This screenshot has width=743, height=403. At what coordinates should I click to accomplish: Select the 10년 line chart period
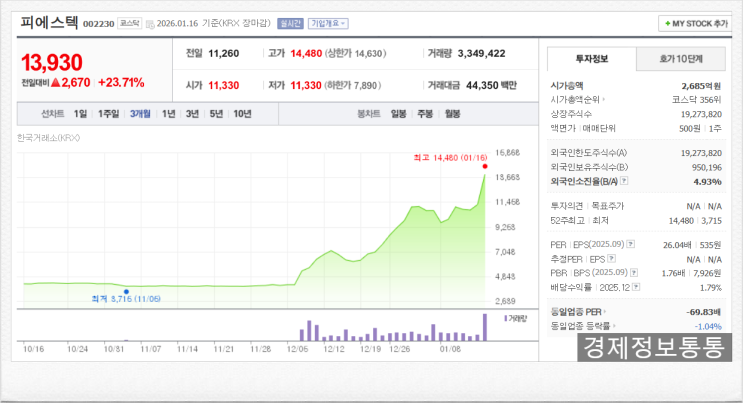click(x=242, y=114)
